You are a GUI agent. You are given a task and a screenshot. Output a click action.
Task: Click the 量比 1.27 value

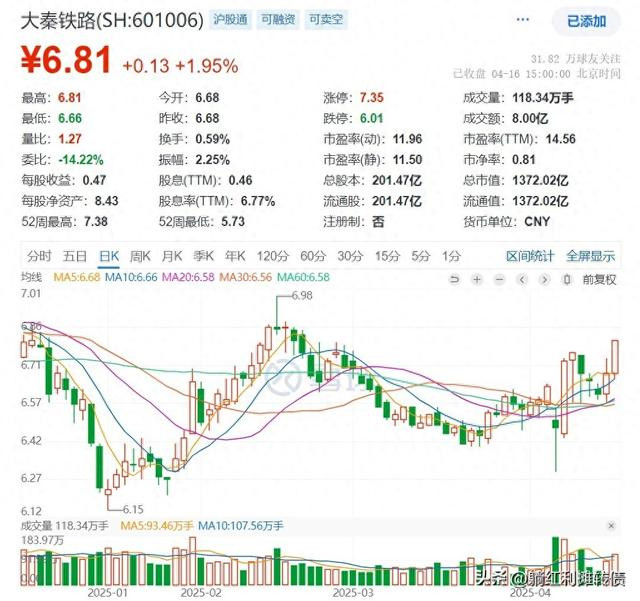70,139
